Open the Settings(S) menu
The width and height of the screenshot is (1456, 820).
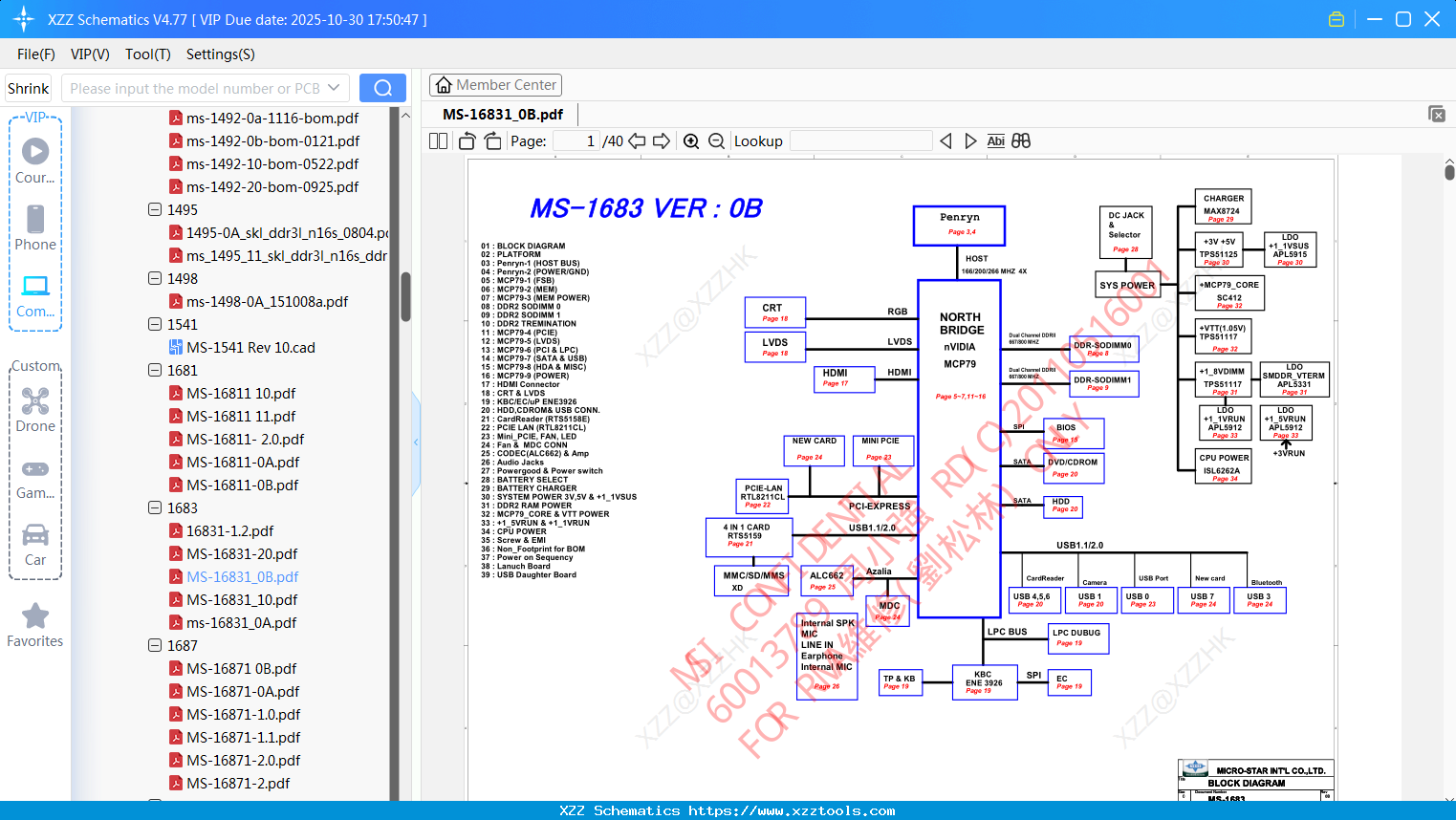[x=220, y=54]
